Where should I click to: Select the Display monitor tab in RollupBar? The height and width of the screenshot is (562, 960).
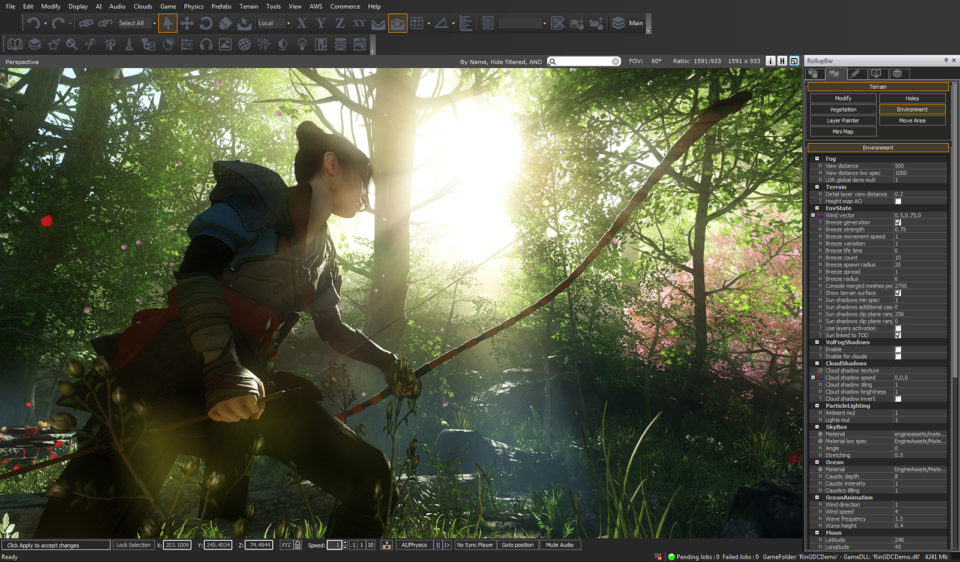coord(876,73)
